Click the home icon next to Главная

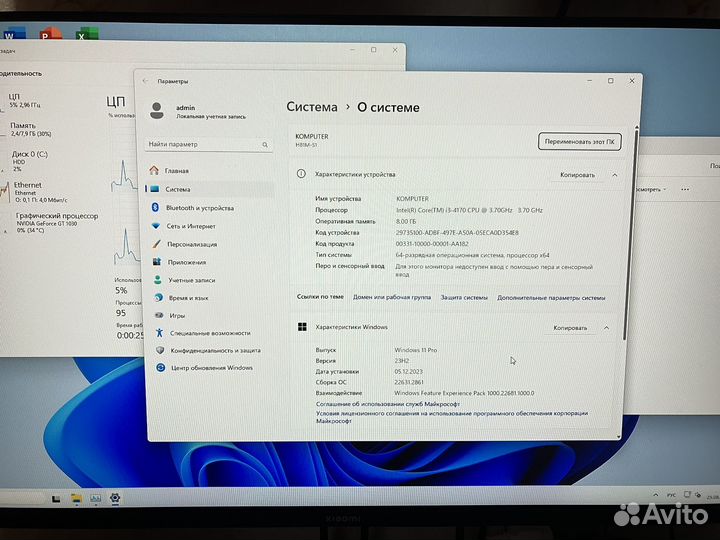coord(154,170)
